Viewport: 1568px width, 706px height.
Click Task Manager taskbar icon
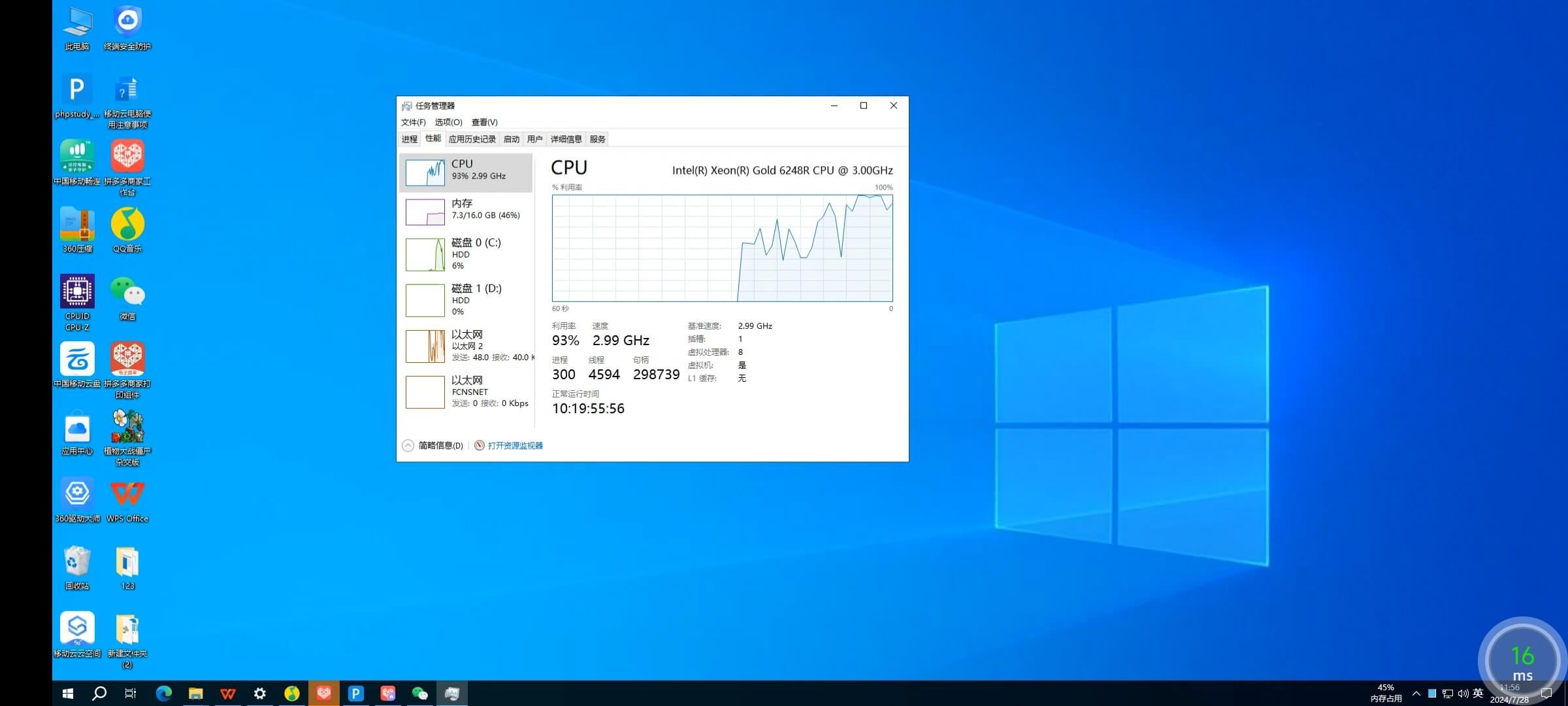pos(452,694)
